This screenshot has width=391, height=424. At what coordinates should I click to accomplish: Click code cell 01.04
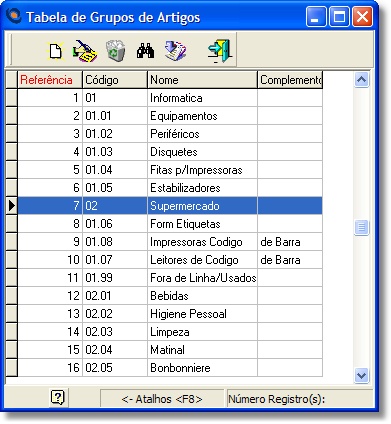tap(115, 170)
